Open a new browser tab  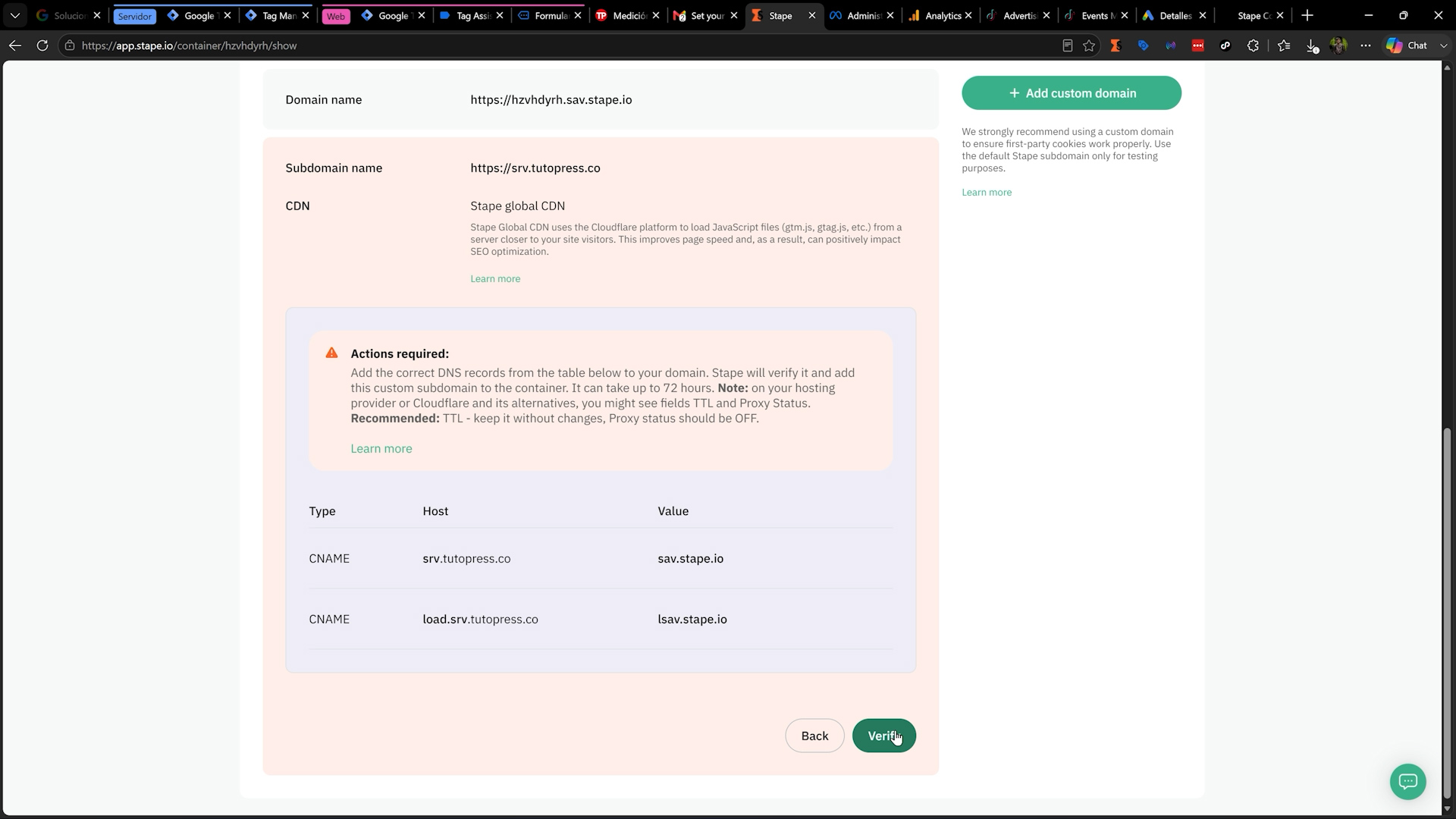point(1307,15)
